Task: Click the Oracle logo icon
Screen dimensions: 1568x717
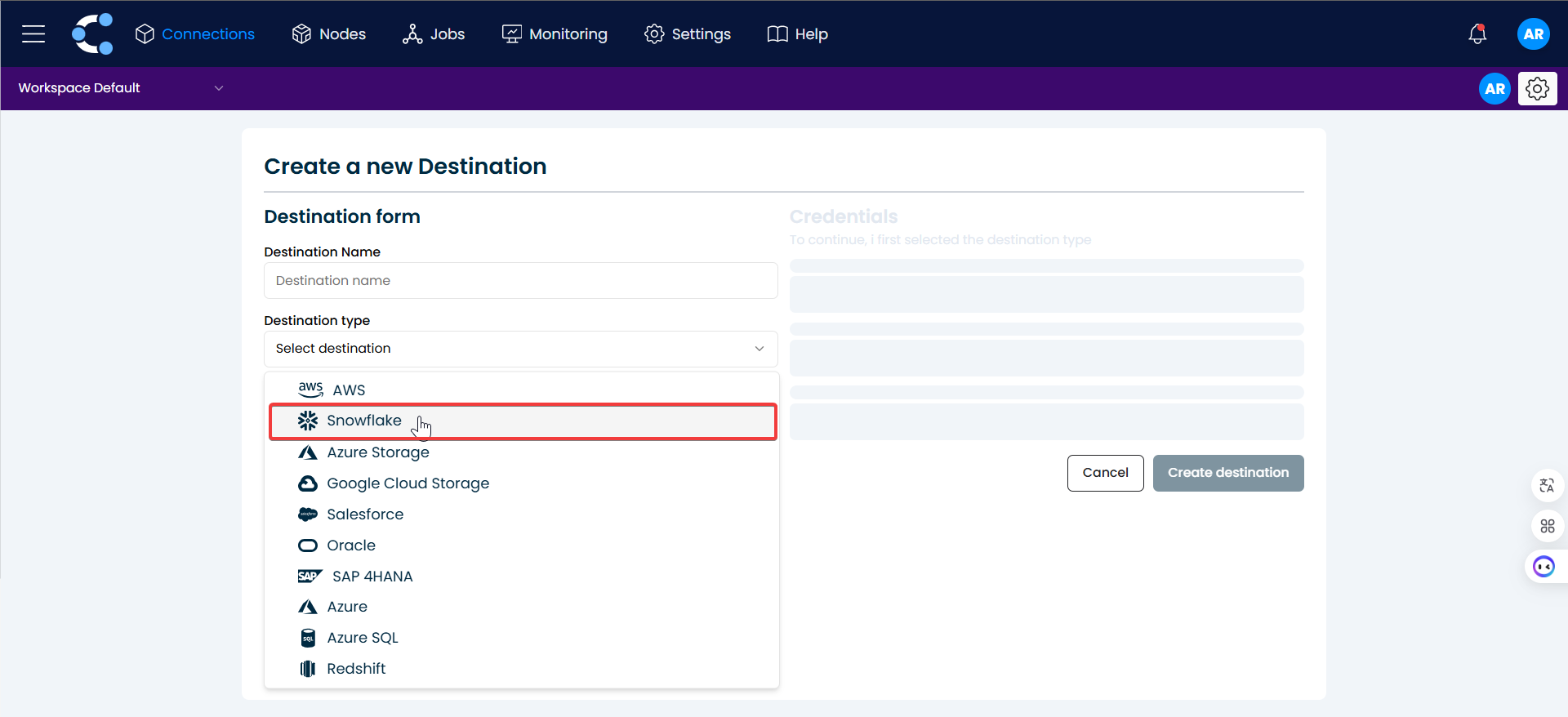Action: point(308,546)
